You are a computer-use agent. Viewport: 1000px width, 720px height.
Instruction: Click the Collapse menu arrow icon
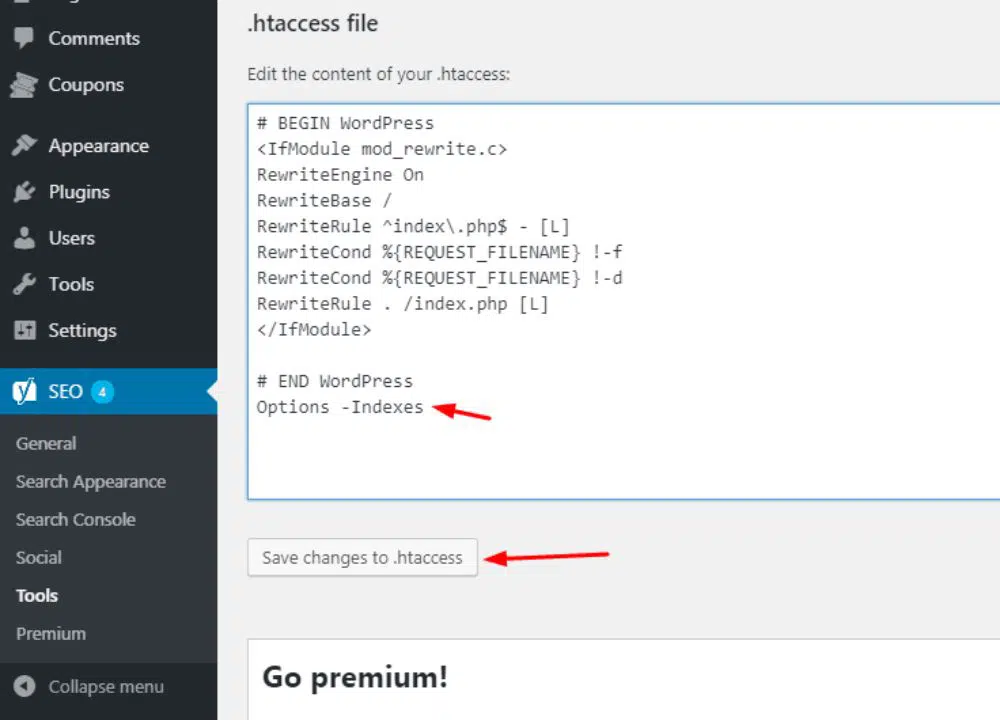[26, 687]
